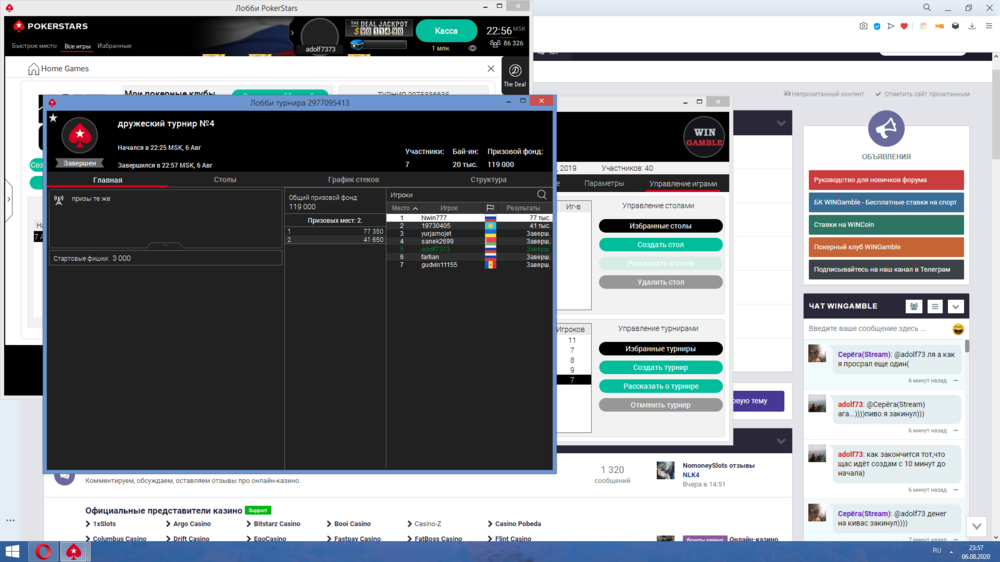Collapse the WinGamble chat with chevron

pos(956,306)
